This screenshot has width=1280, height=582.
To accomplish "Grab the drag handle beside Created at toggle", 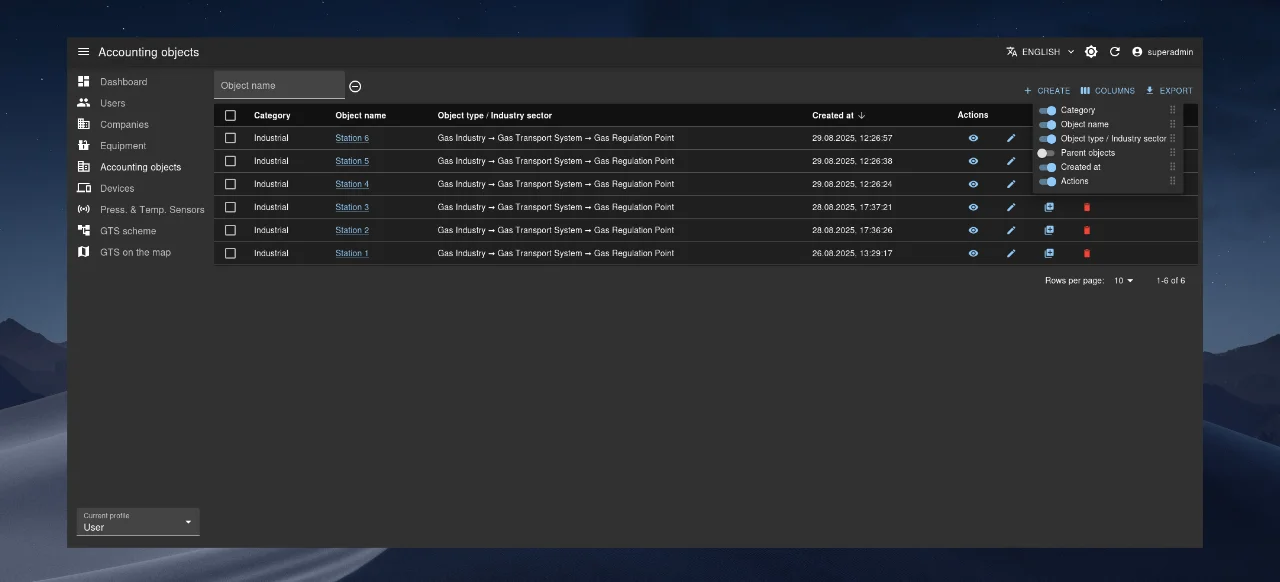I will pyautogui.click(x=1173, y=167).
